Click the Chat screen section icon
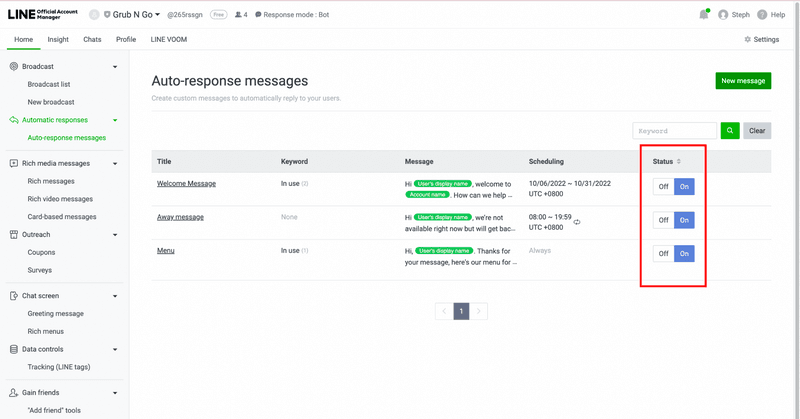800x419 pixels. click(x=14, y=296)
